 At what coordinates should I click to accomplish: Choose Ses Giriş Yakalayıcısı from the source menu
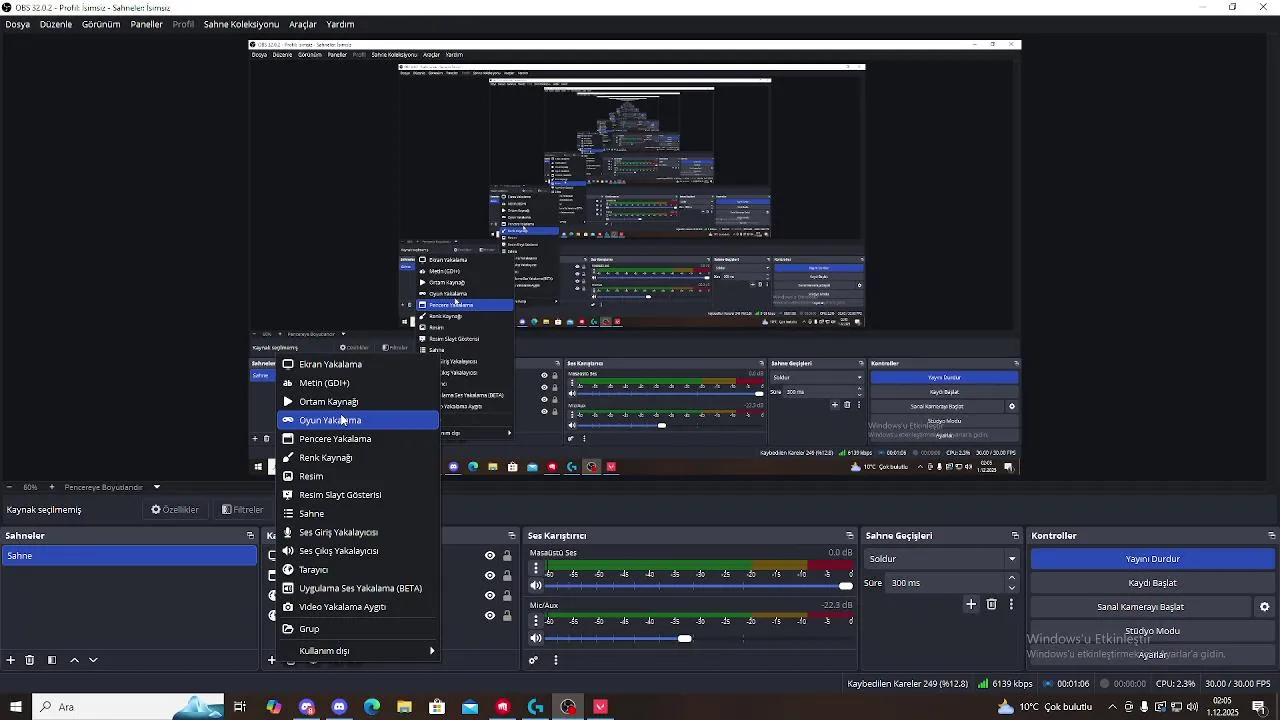click(x=357, y=532)
